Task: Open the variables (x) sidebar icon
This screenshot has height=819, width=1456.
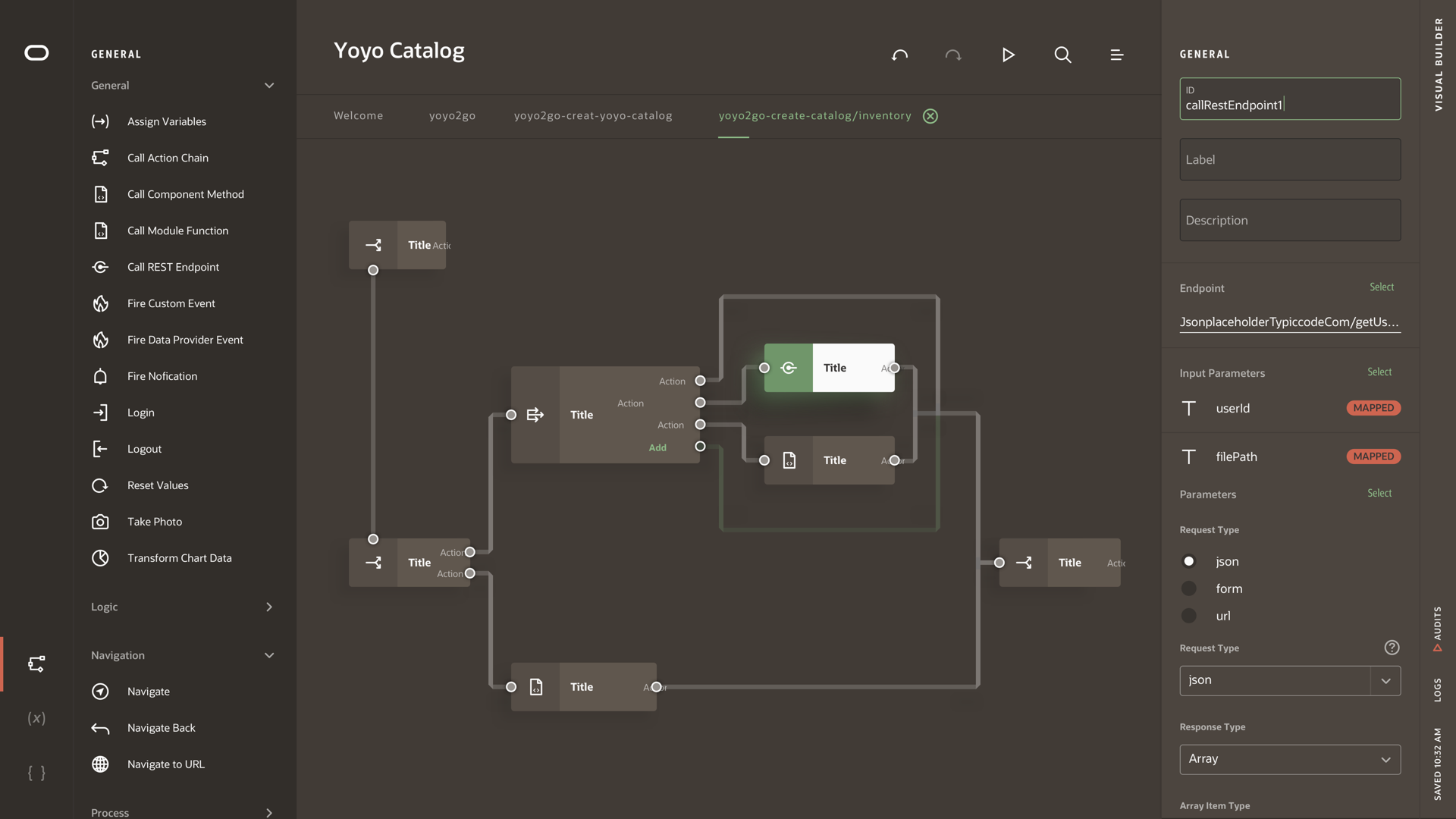Action: coord(36,717)
